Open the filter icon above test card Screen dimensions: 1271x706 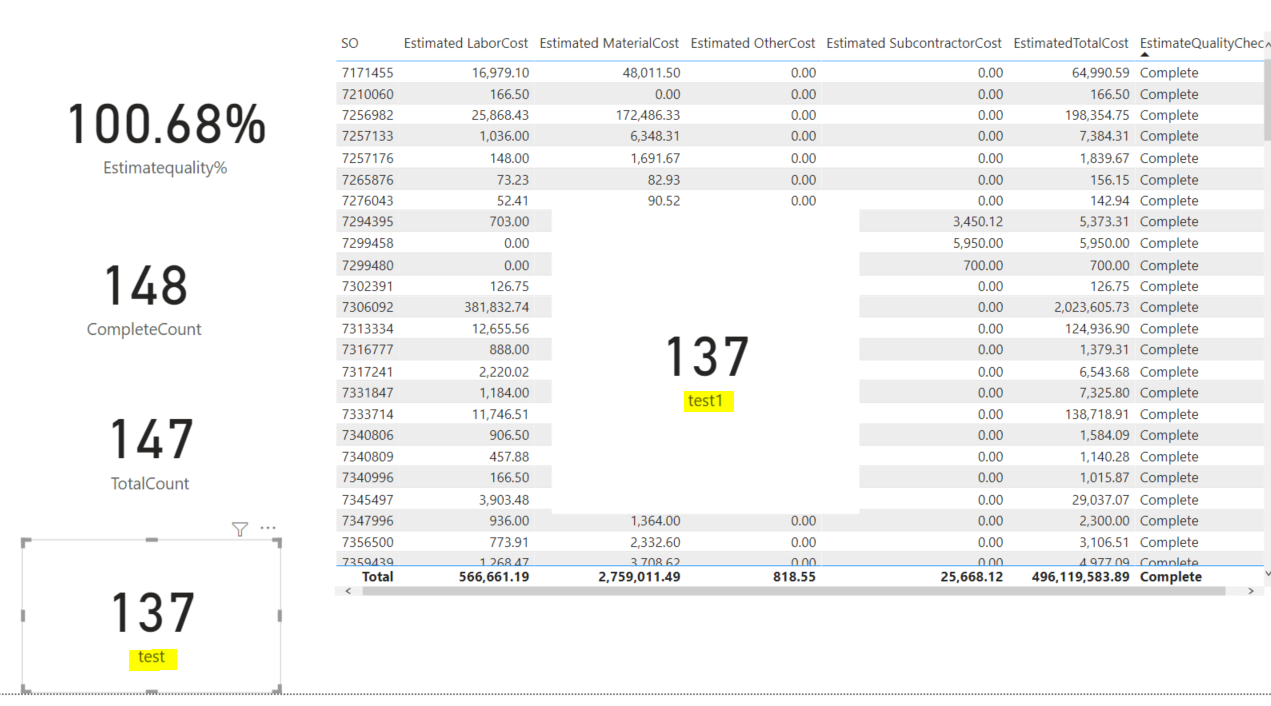point(240,529)
